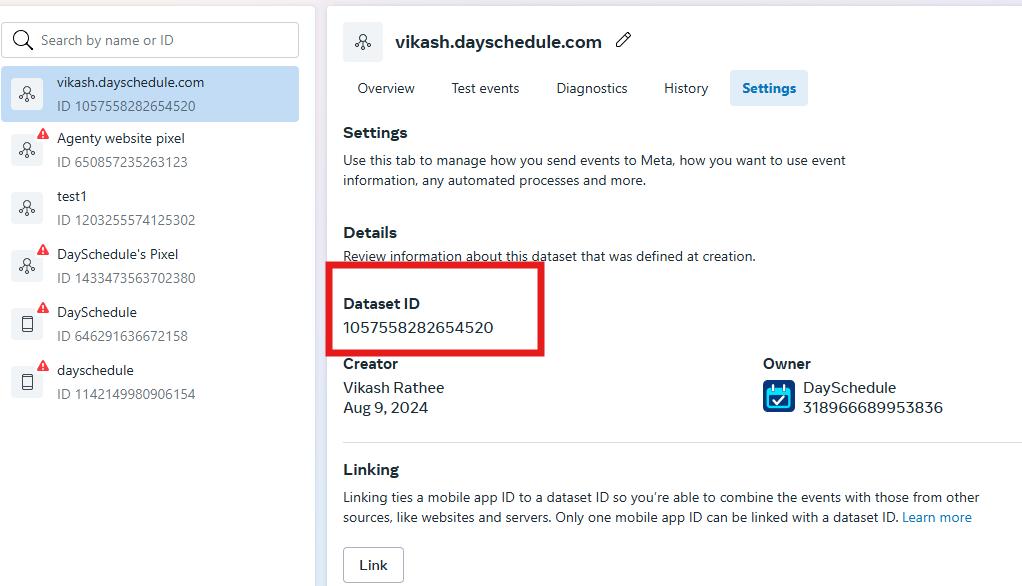Viewport: 1022px width, 586px height.
Task: Select DaySchedule's Pixel dataset
Action: pos(150,266)
